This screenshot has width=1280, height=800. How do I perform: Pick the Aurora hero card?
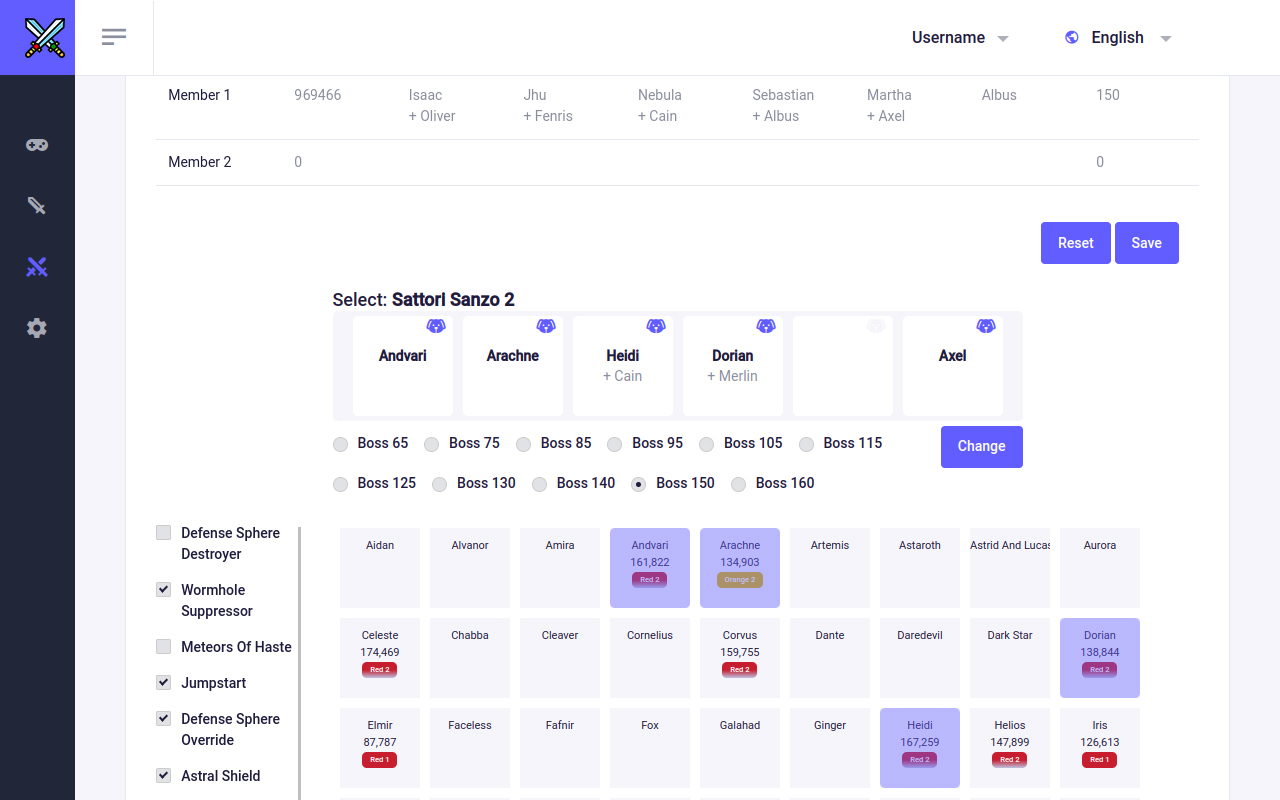coord(1100,568)
